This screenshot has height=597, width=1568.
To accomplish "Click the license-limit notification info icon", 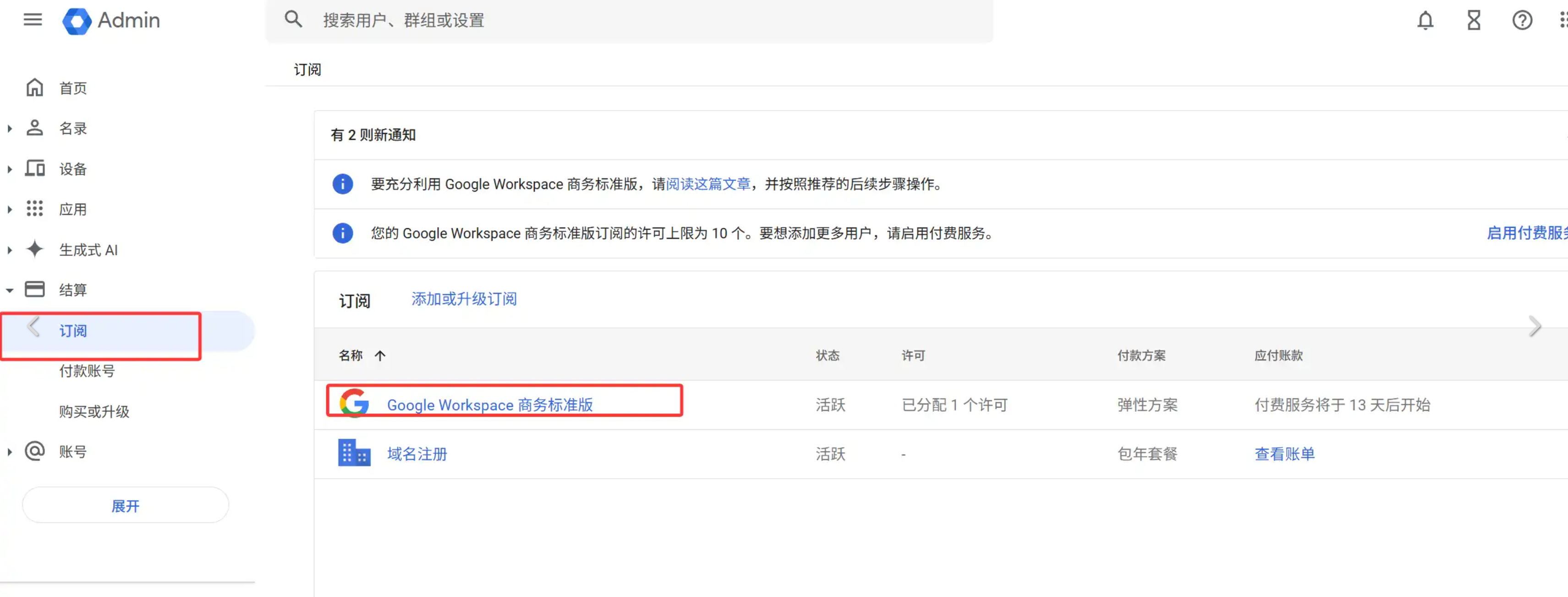I will coord(343,233).
